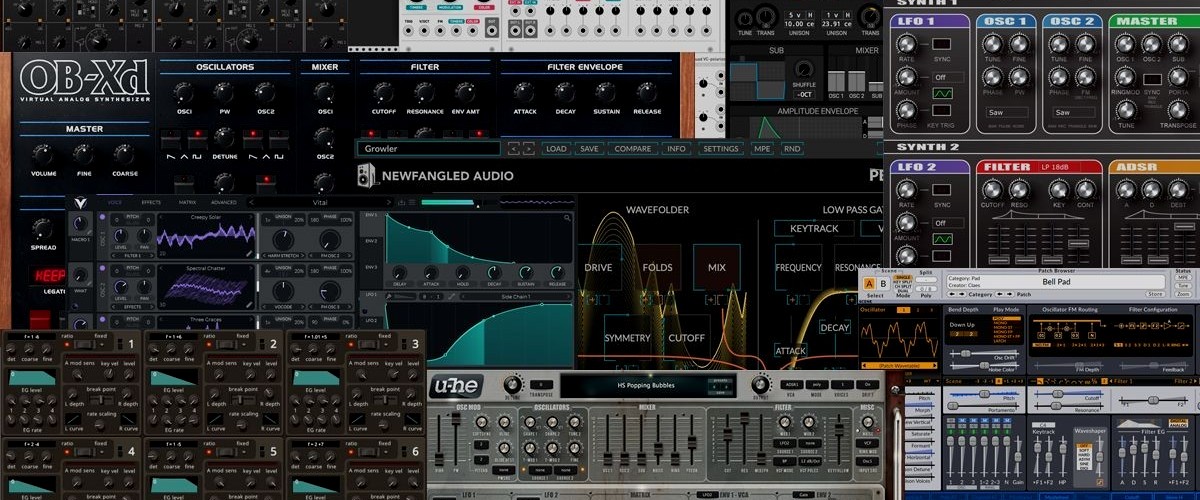Switch to Vital Advanced tab
The height and width of the screenshot is (500, 1200).
pyautogui.click(x=224, y=202)
